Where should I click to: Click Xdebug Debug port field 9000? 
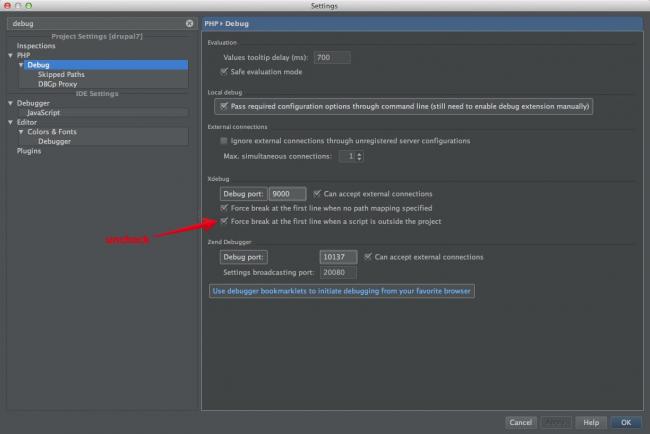(288, 194)
